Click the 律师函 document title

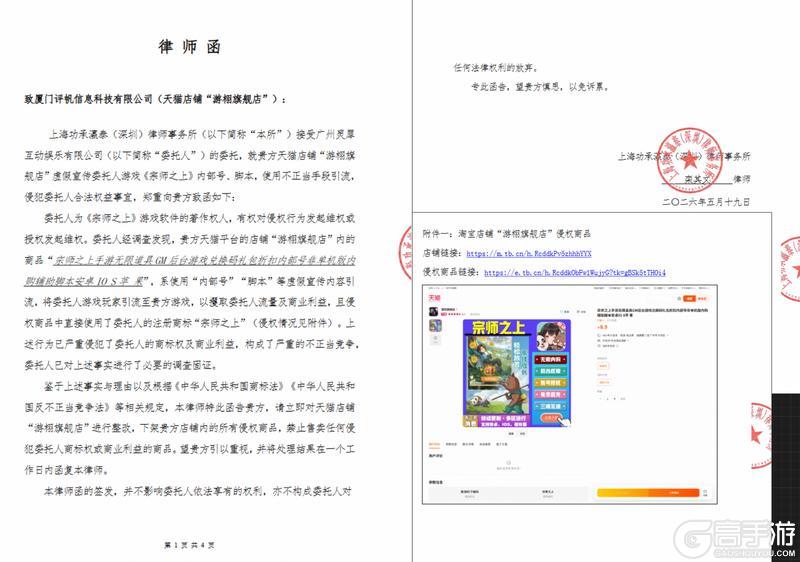pyautogui.click(x=189, y=47)
